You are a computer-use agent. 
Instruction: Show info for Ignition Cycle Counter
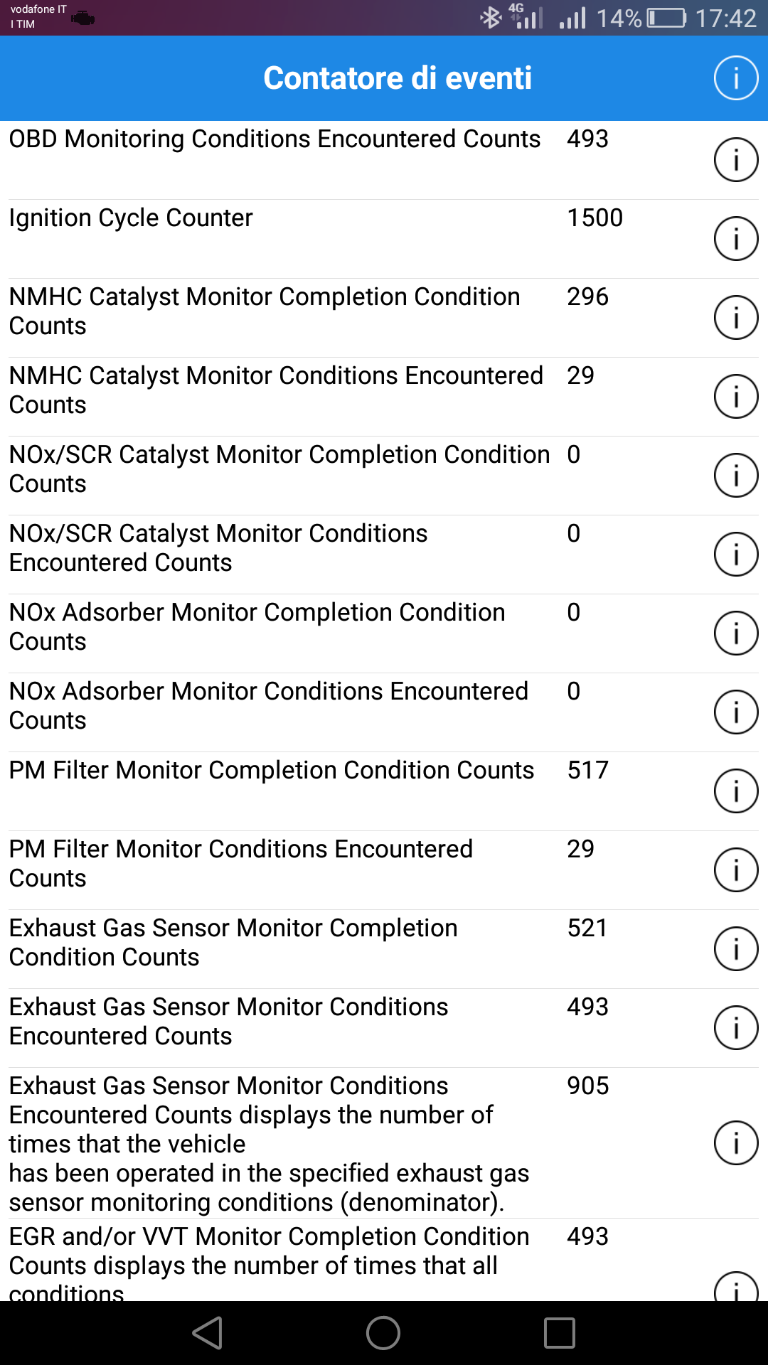pos(736,239)
